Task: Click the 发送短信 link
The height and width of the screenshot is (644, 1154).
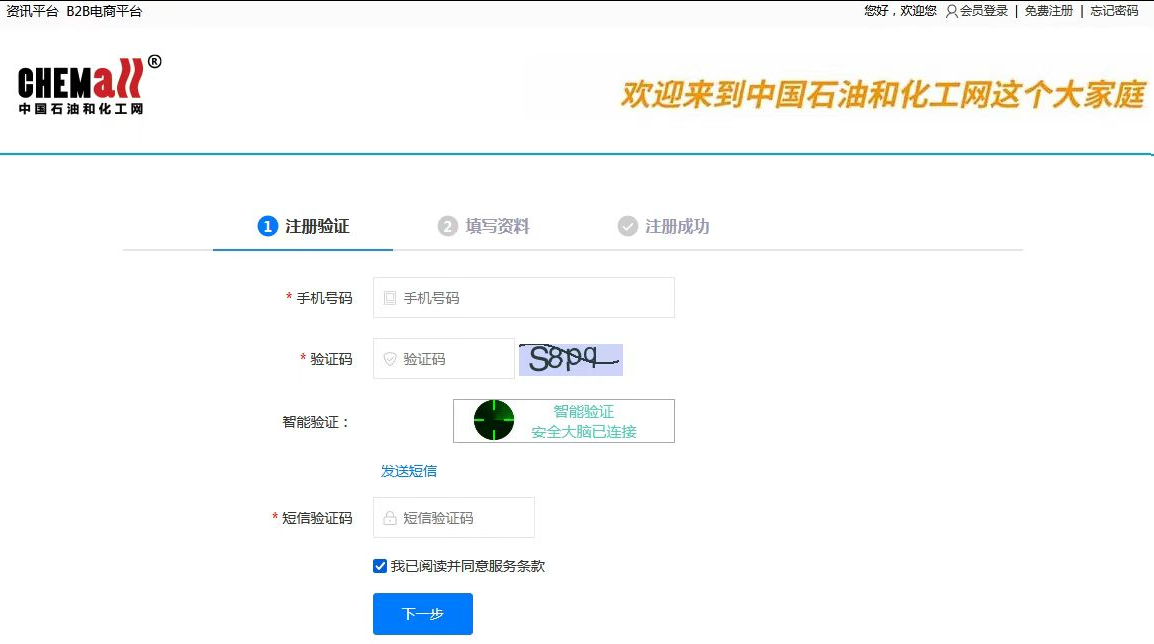Action: [409, 470]
